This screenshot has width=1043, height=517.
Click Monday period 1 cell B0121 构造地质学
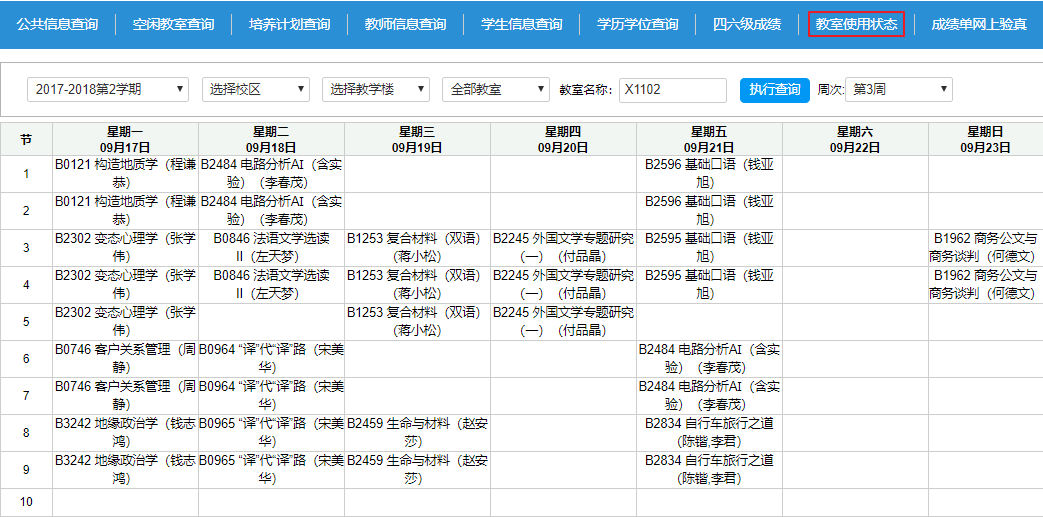tap(125, 173)
